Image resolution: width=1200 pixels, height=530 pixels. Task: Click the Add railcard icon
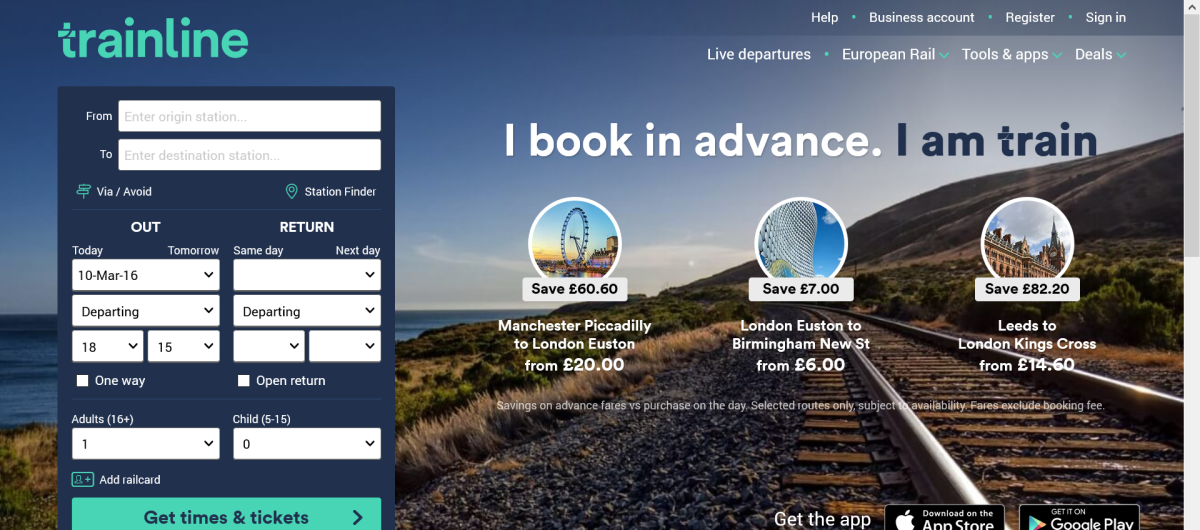(83, 480)
